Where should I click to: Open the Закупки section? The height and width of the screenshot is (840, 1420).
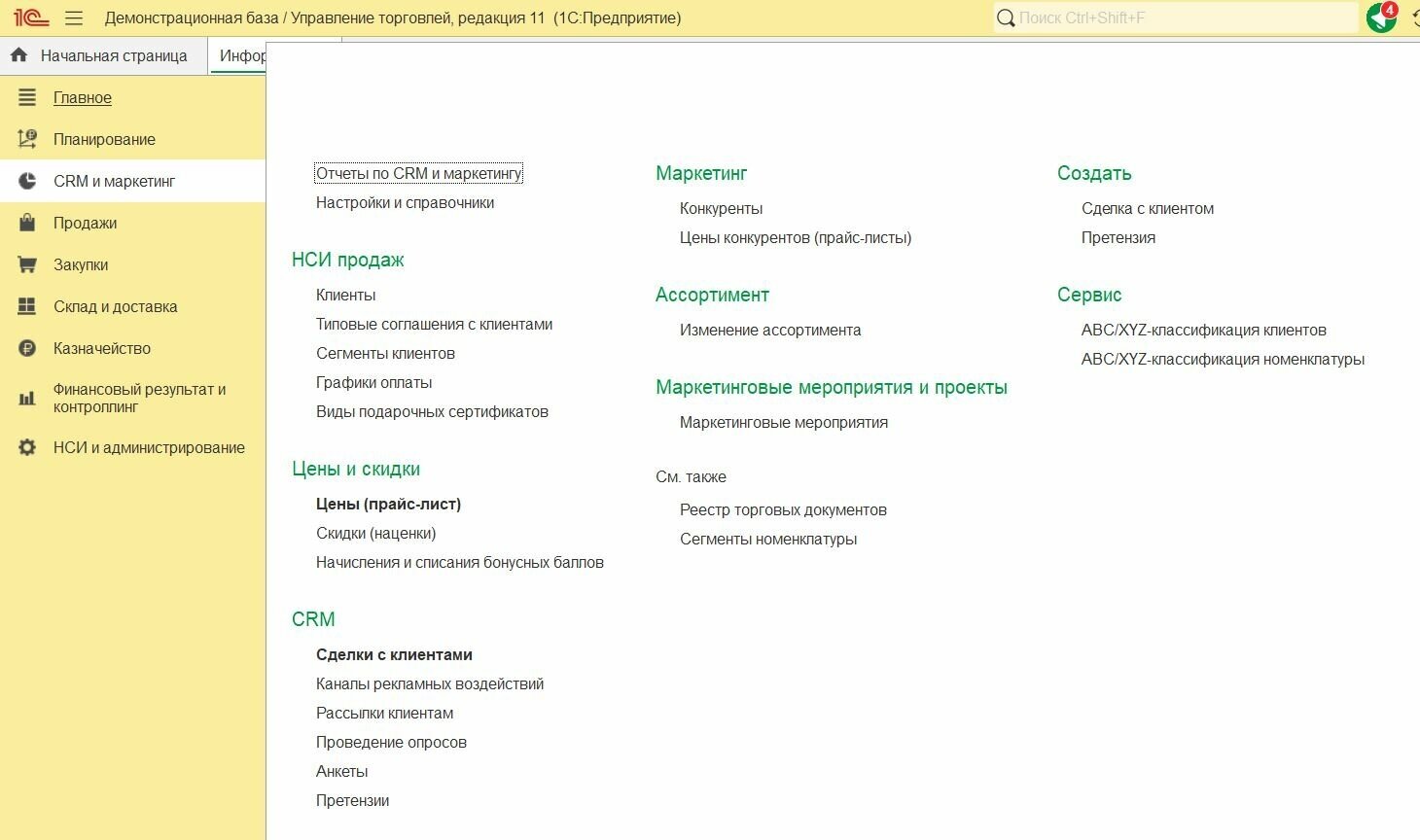click(x=81, y=264)
